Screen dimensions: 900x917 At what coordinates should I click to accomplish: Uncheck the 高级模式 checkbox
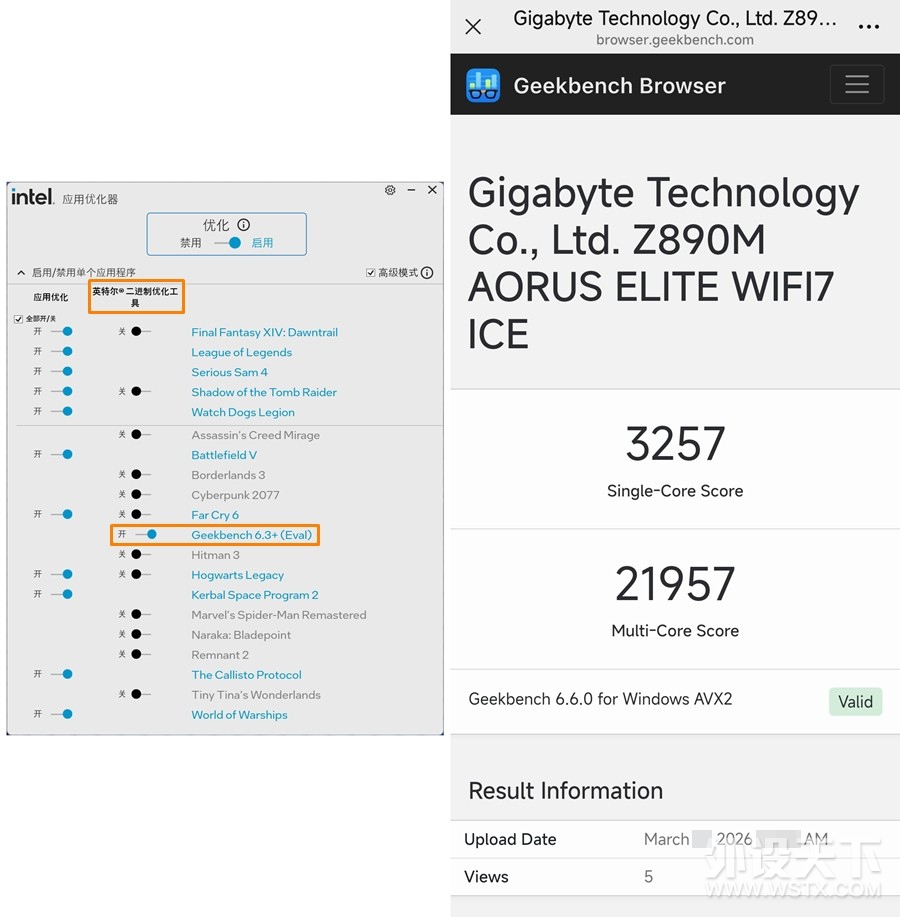[x=371, y=273]
